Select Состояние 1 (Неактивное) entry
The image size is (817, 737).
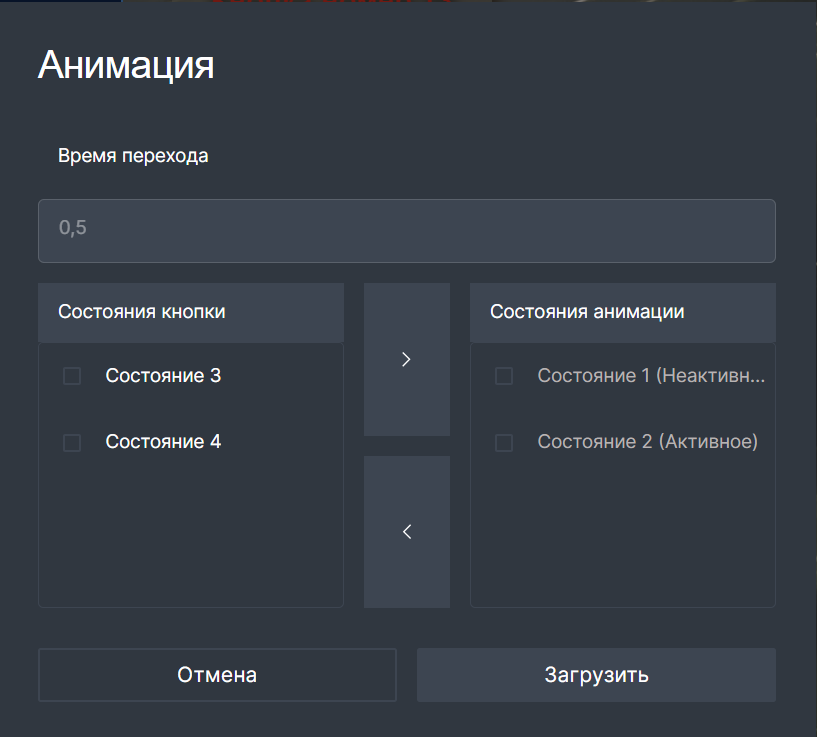[650, 376]
